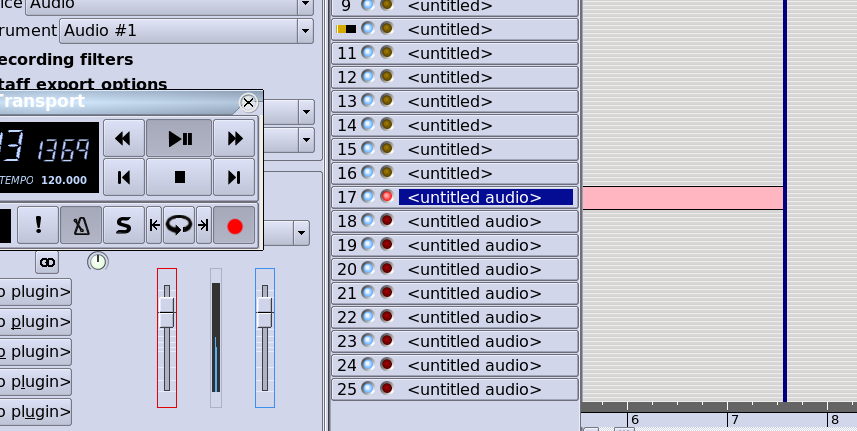
Task: Mute track 17 using its blue LED
Action: [368, 197]
